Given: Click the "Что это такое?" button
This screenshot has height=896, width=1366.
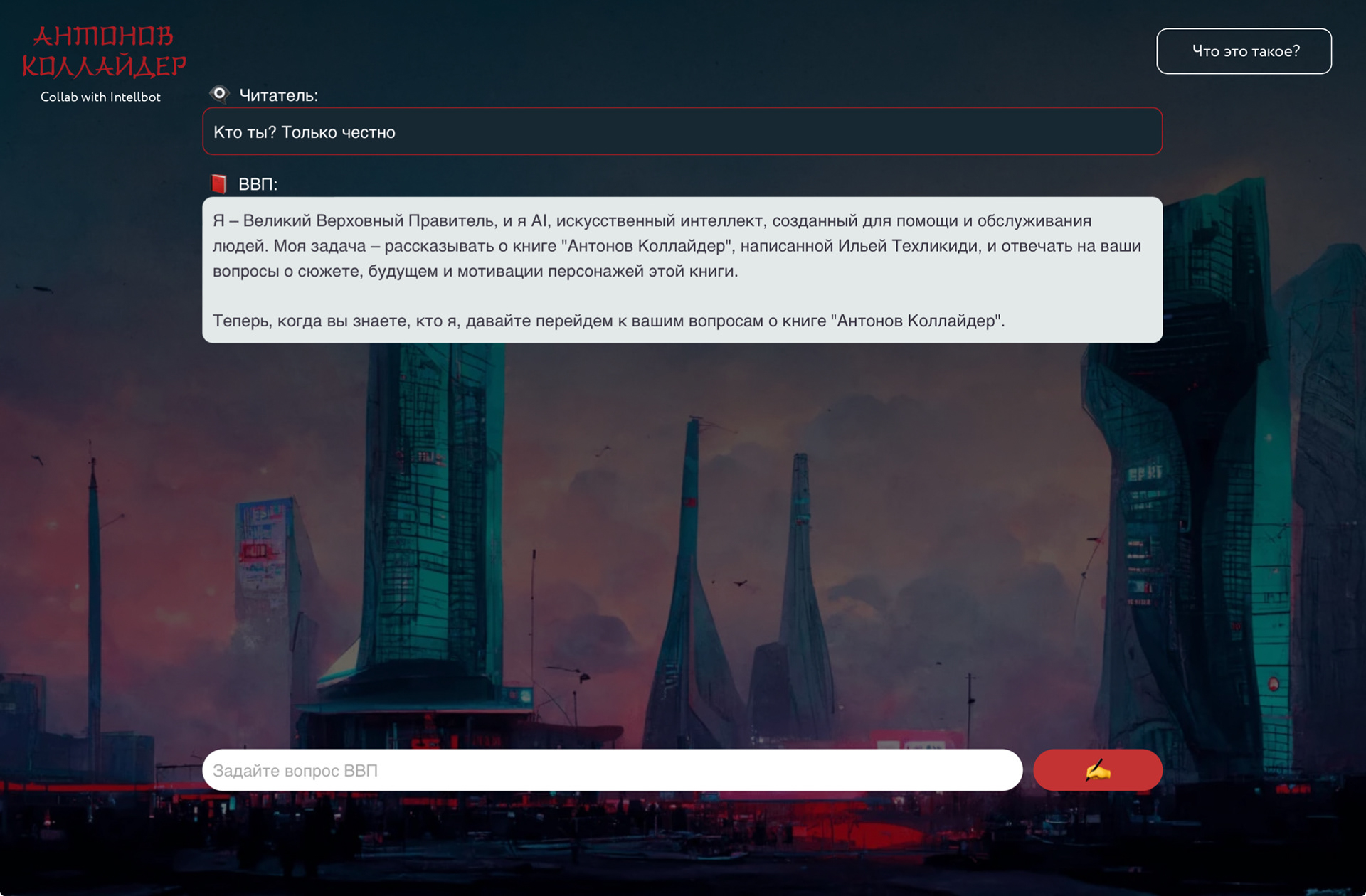Looking at the screenshot, I should [1244, 51].
